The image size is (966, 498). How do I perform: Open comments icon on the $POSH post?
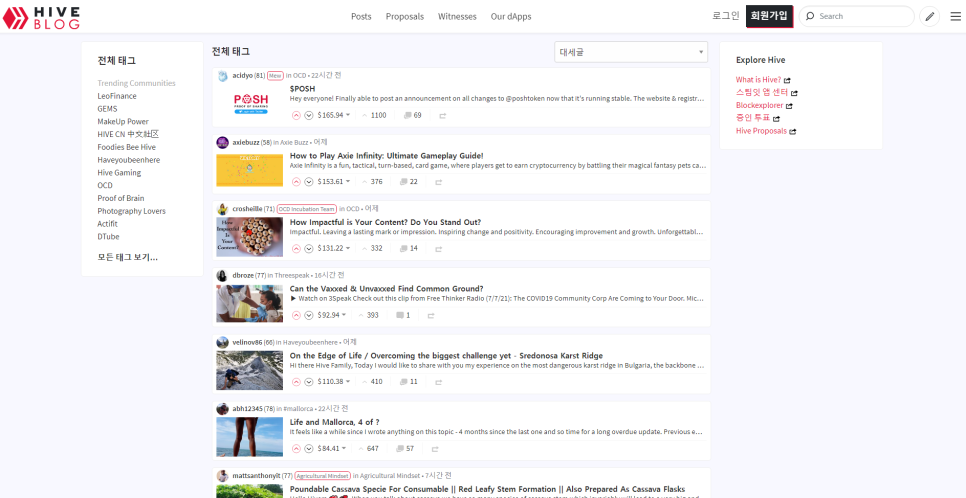407,115
